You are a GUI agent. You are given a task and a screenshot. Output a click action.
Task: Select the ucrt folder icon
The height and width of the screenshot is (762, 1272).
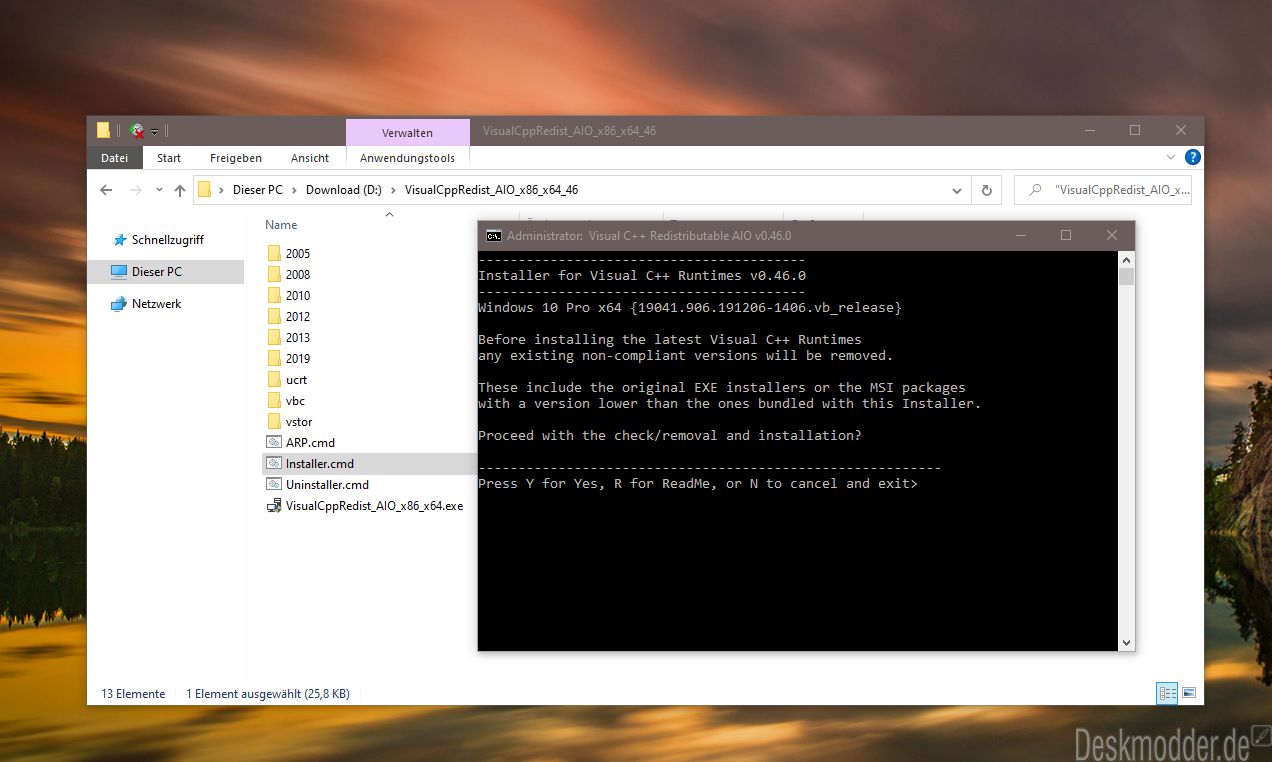(275, 379)
